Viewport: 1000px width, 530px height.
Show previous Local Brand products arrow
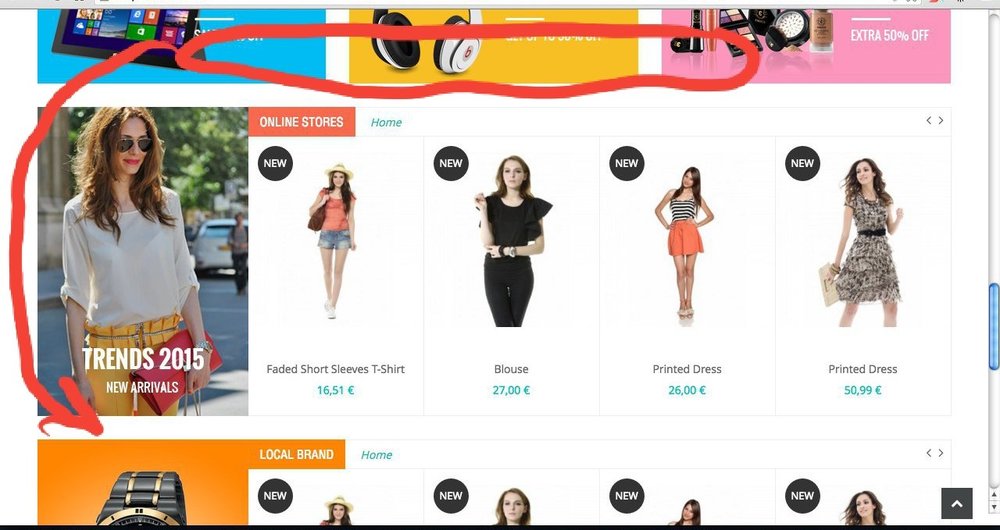point(929,453)
